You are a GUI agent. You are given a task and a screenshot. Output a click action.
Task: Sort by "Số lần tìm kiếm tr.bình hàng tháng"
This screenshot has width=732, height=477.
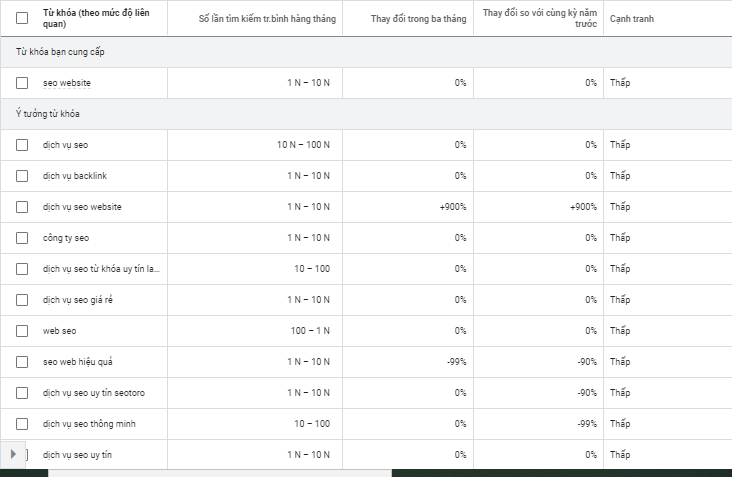[x=267, y=18]
